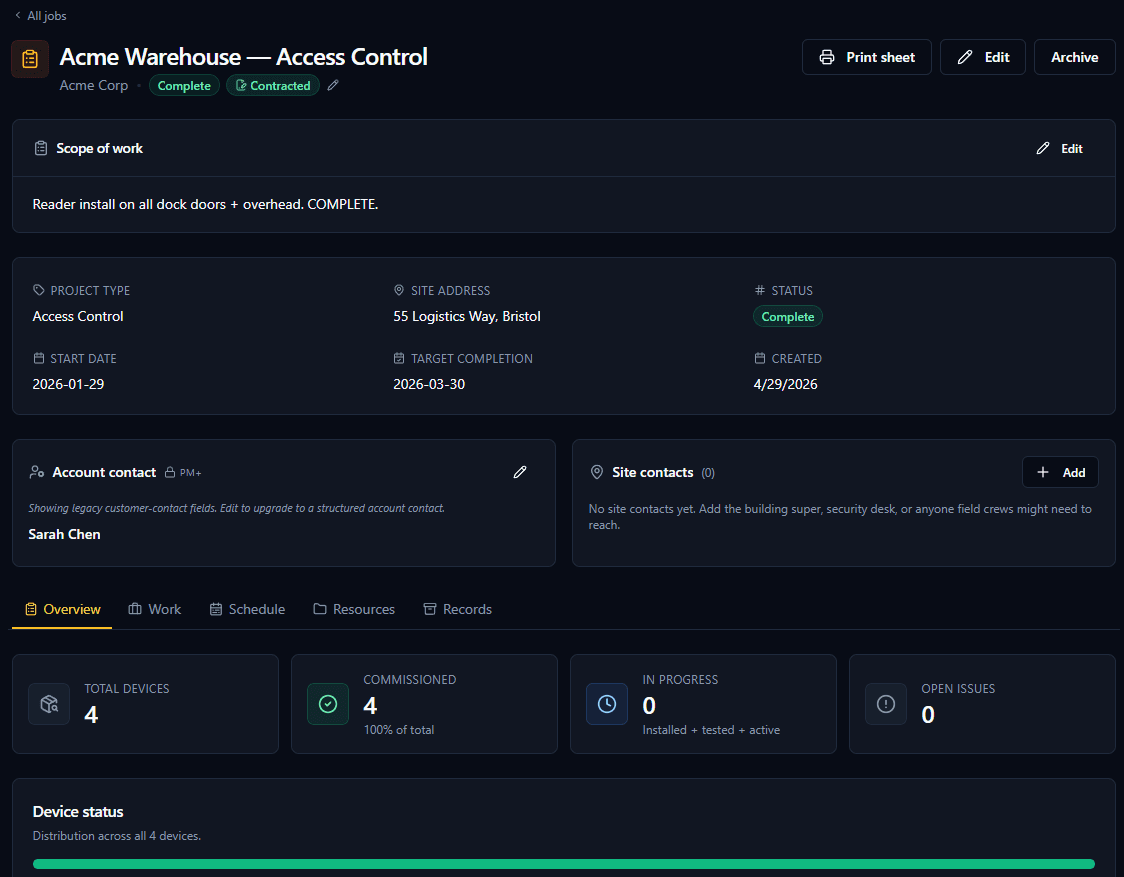Click the Total Devices count '4'
The width and height of the screenshot is (1124, 877).
point(91,715)
